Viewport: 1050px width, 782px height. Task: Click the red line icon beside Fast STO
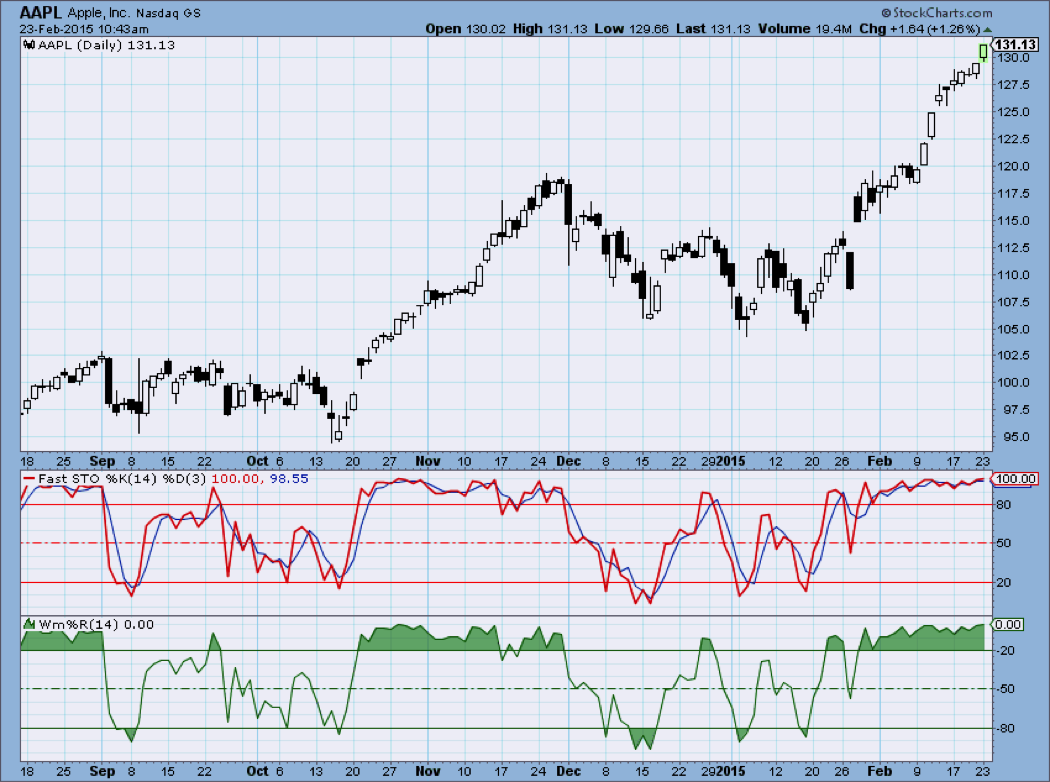pyautogui.click(x=29, y=479)
